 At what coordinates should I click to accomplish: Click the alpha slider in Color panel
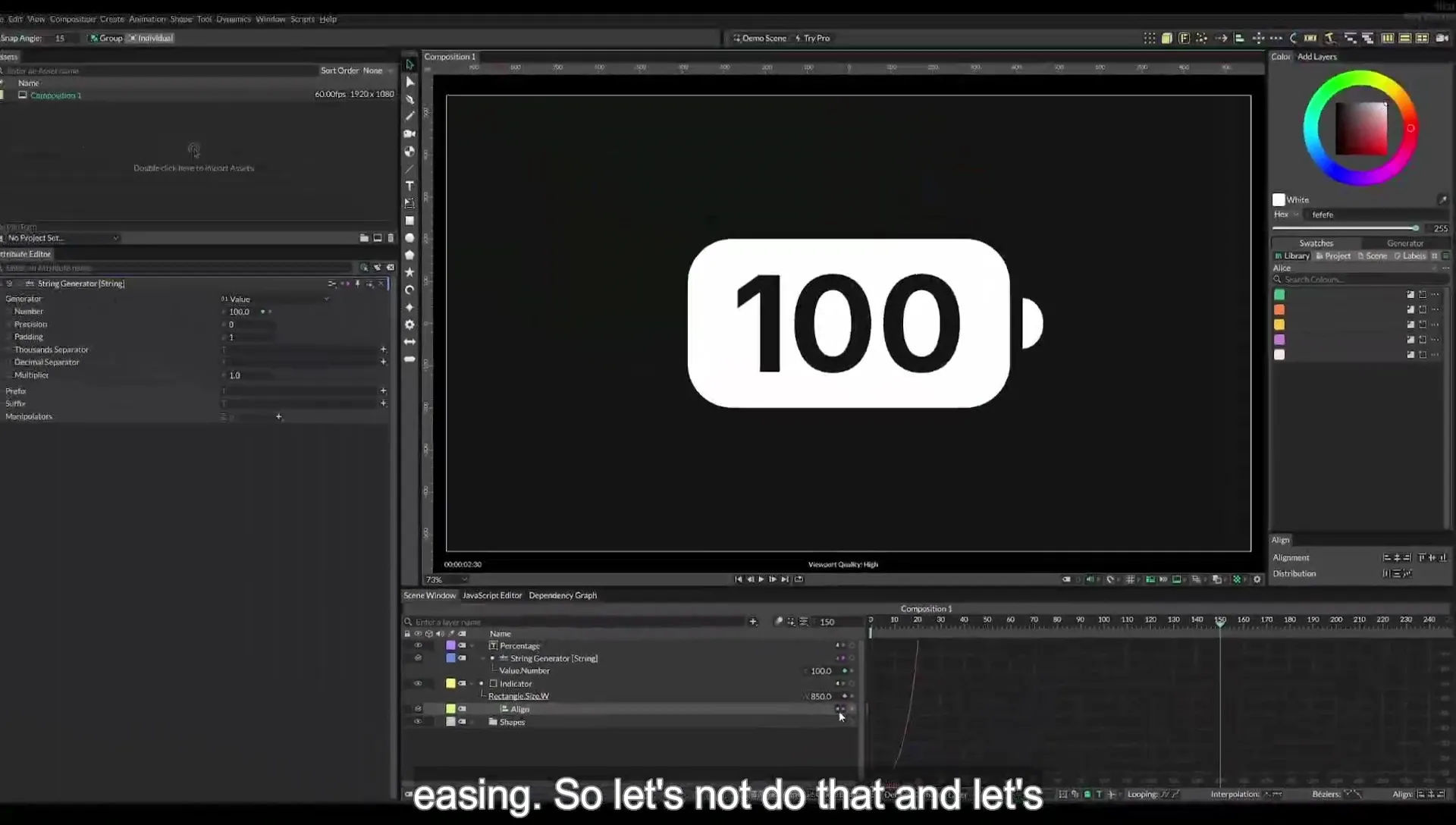[x=1346, y=228]
